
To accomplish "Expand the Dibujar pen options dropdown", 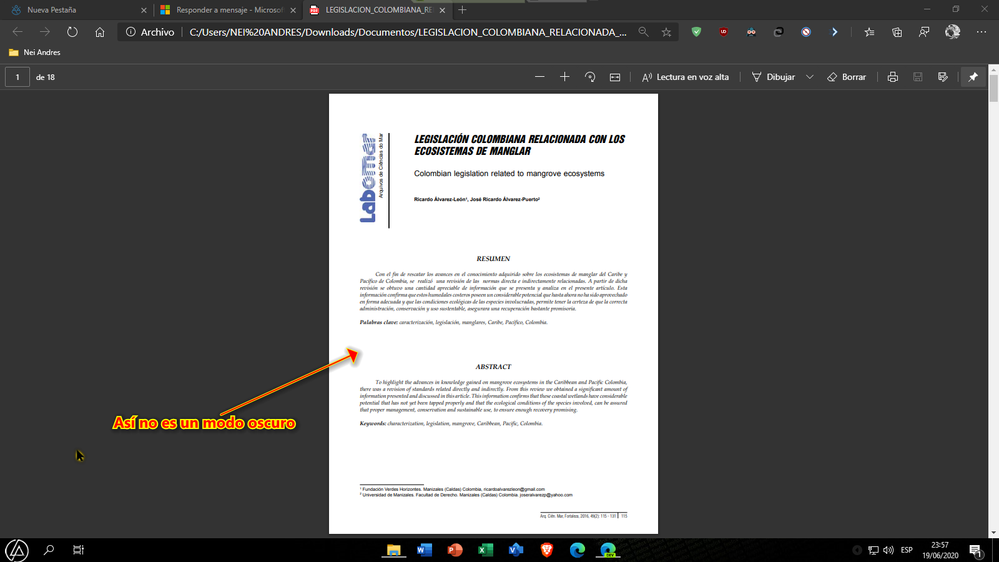I will coord(810,77).
